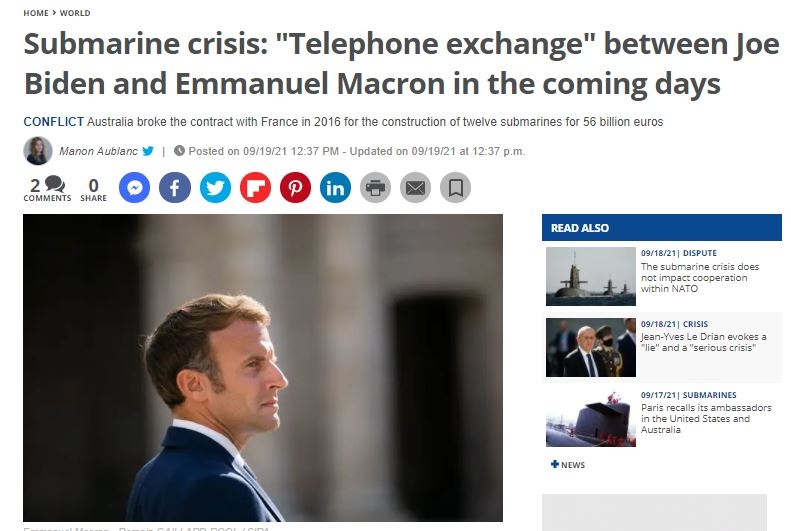This screenshot has height=531, width=791.
Task: Read NATO cooperation submarine article
Action: click(699, 278)
